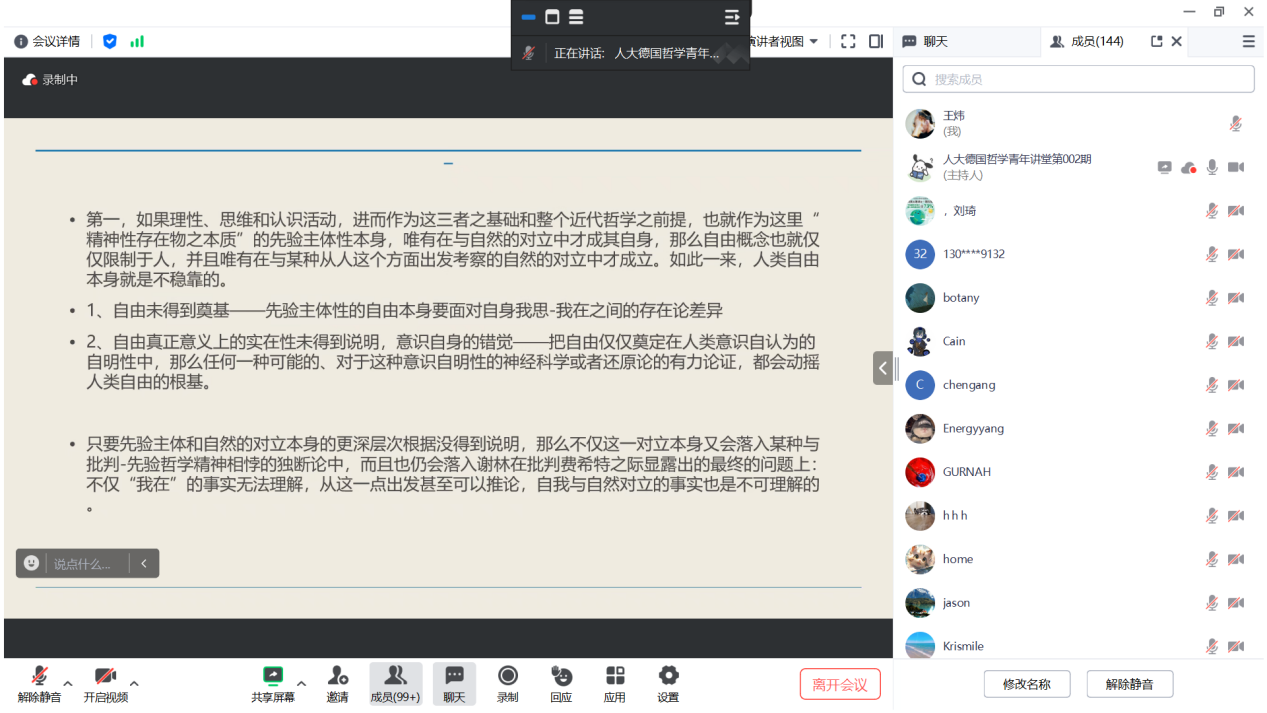1267x713 pixels.
Task: Check the green network signal icon
Action: click(x=137, y=41)
